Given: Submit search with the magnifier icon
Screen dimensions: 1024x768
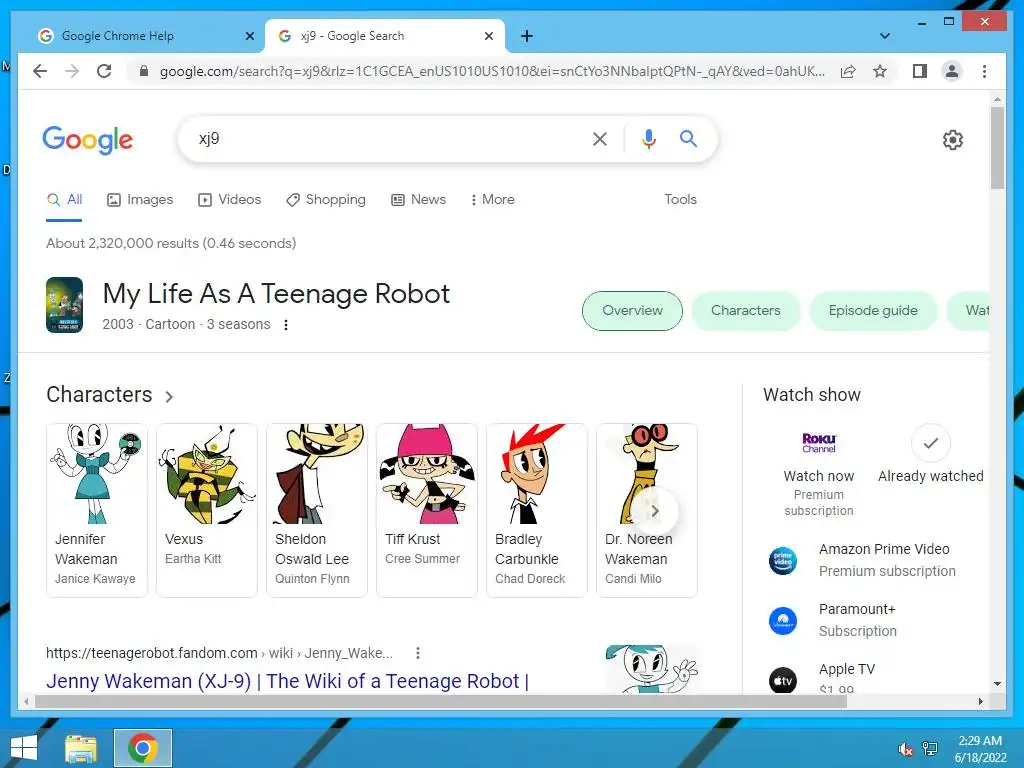Looking at the screenshot, I should [x=688, y=138].
